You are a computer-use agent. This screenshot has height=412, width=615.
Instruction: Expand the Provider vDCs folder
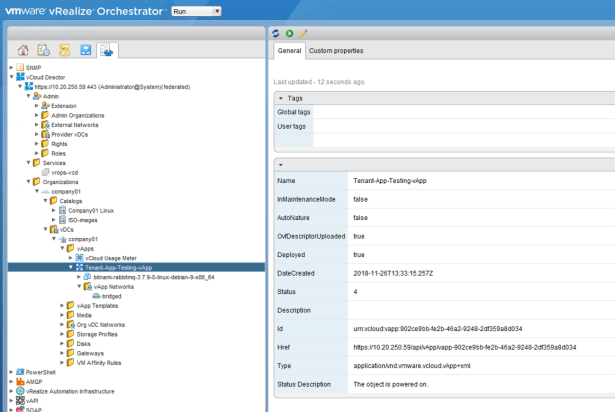37,134
